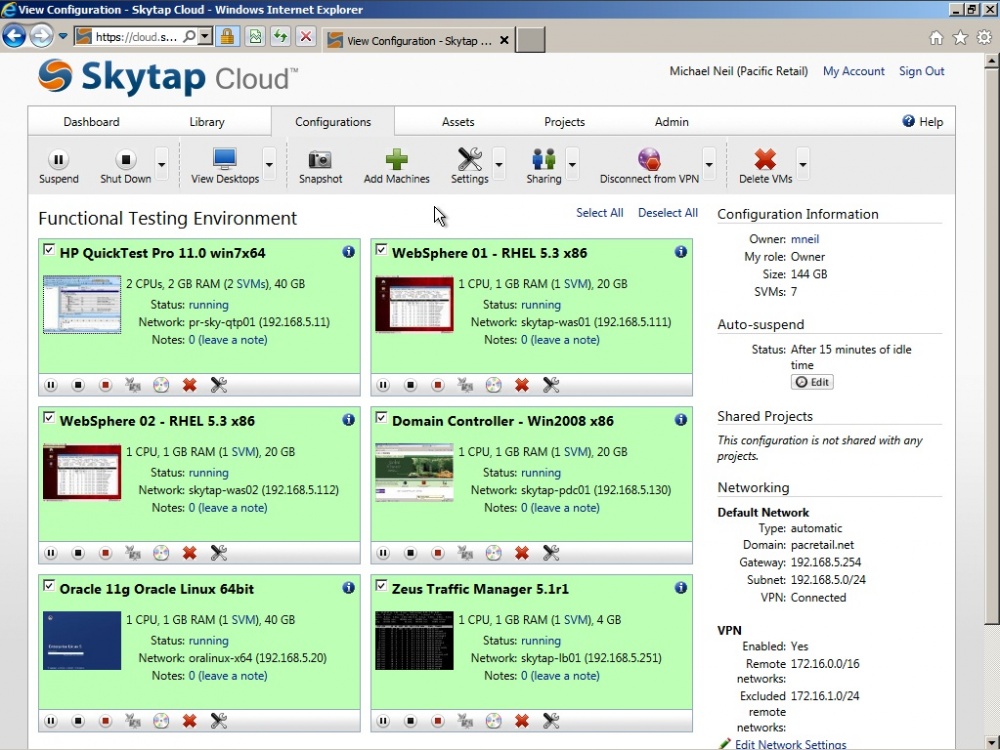Screen dimensions: 1000x750
Task: Open the Help icon link
Action: point(908,121)
